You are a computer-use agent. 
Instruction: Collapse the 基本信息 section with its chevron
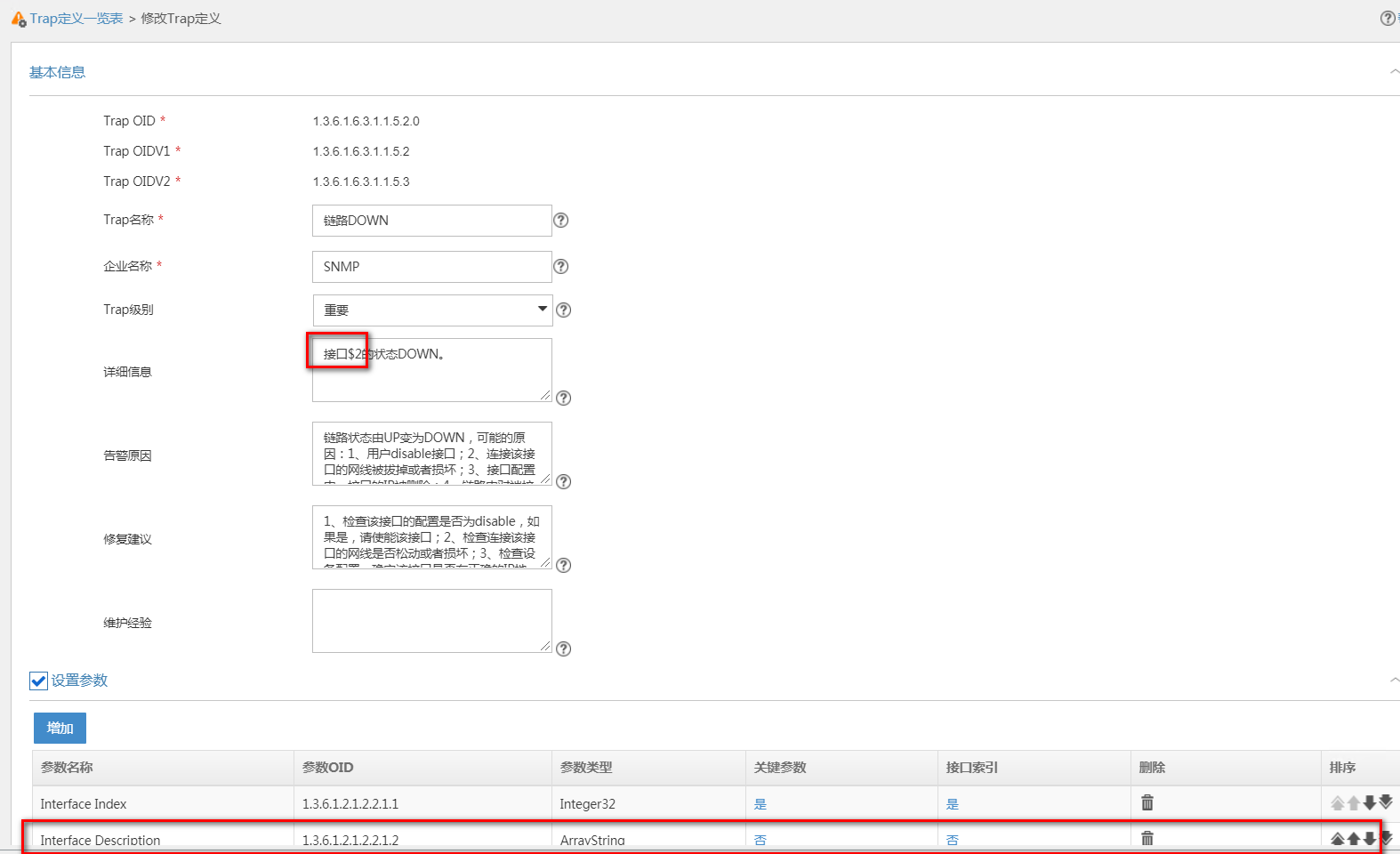1394,72
